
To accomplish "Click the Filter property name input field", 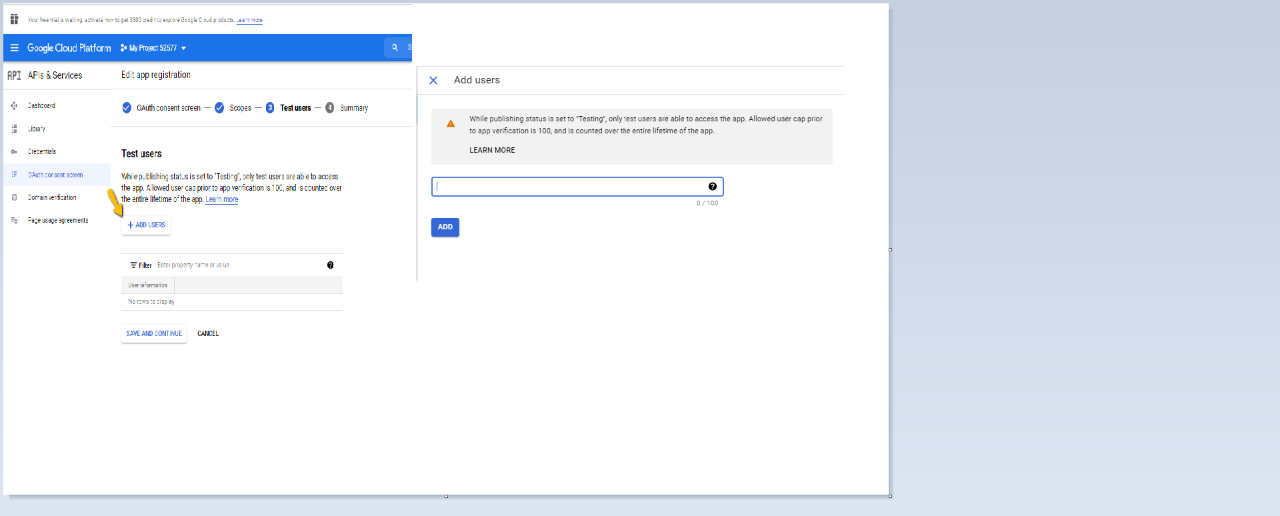I will tap(238, 265).
